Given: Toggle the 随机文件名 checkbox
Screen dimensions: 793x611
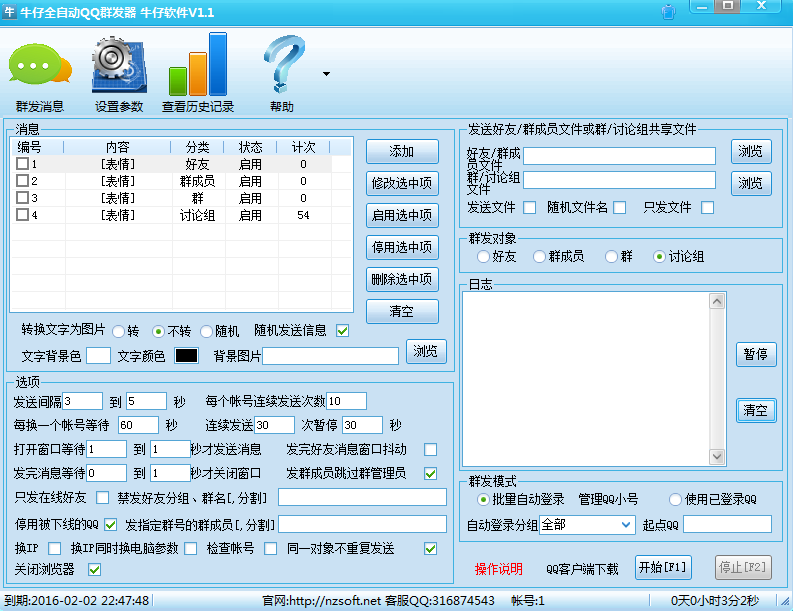Looking at the screenshot, I should tap(620, 207).
